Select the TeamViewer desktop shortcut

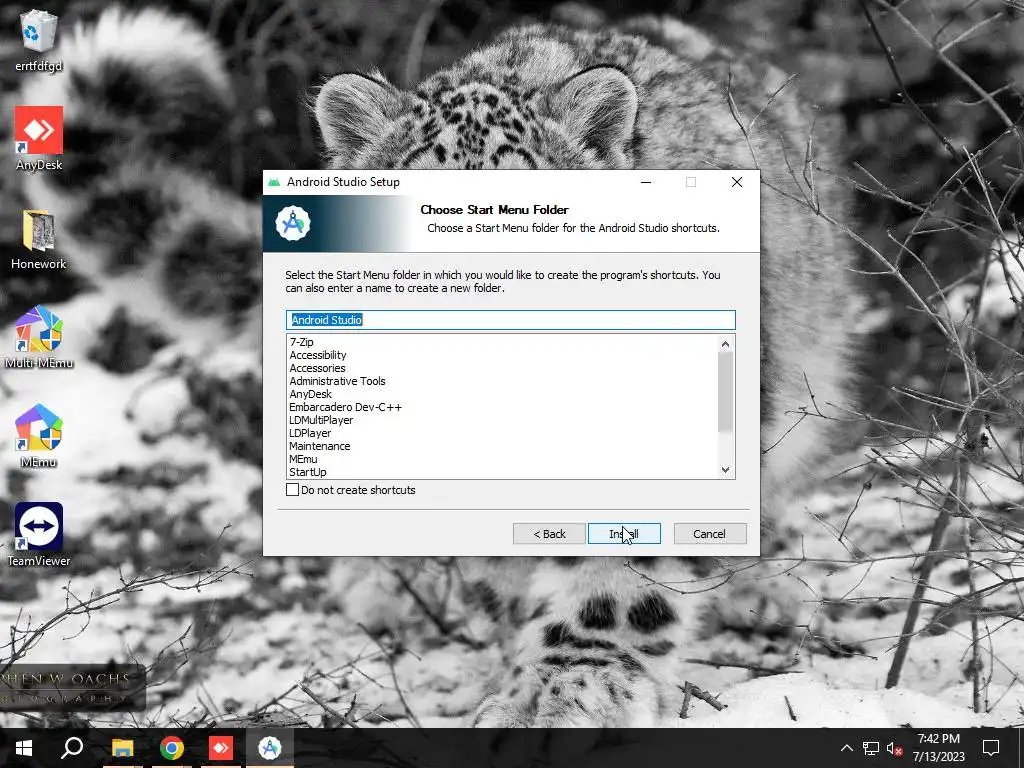coord(39,534)
